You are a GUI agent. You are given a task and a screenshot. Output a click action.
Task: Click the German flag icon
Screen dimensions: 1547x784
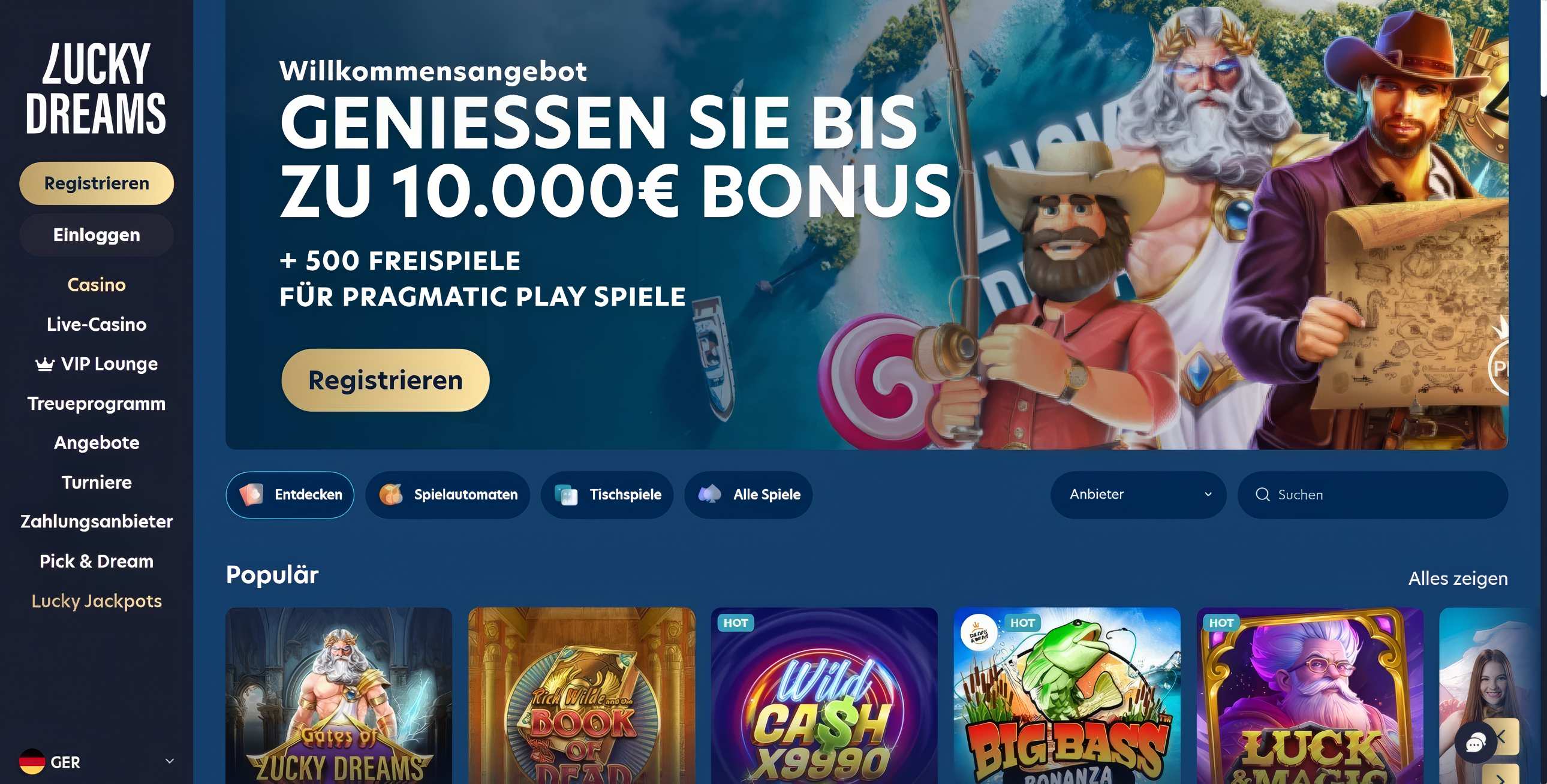tap(32, 762)
